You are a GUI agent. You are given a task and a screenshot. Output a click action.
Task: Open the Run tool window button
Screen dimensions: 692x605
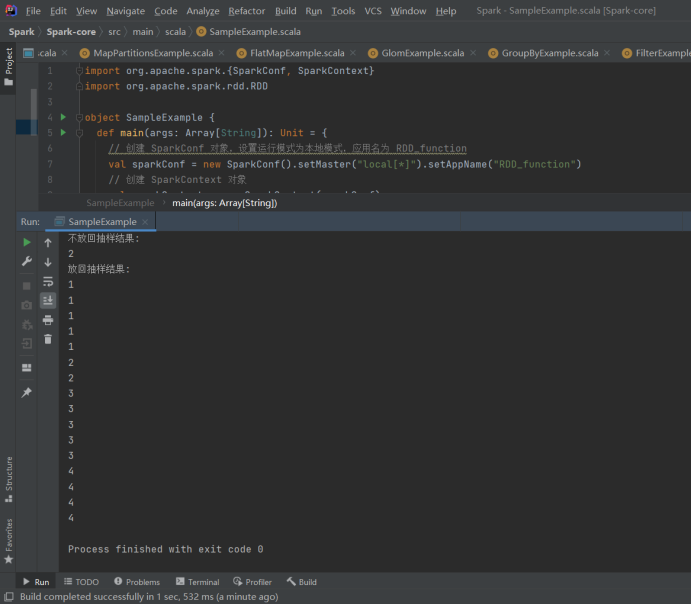pos(36,582)
